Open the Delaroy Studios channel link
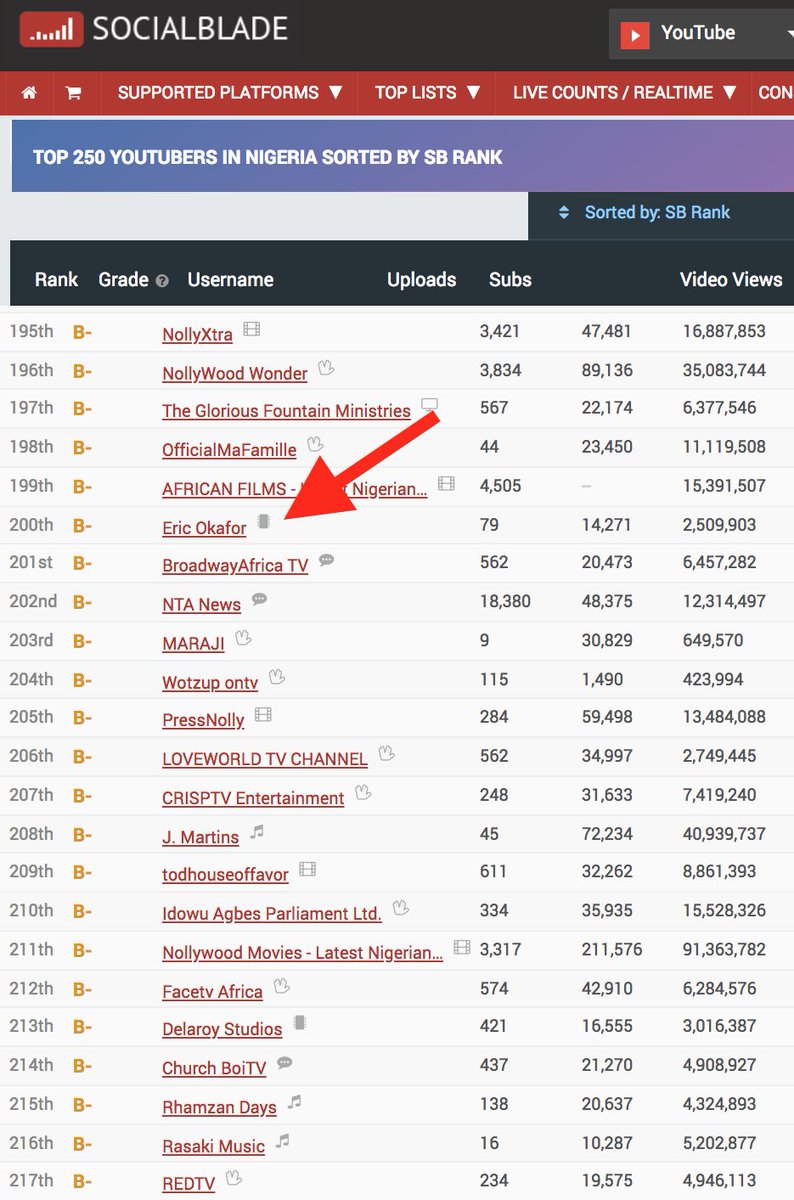Image resolution: width=794 pixels, height=1200 pixels. [x=222, y=1029]
